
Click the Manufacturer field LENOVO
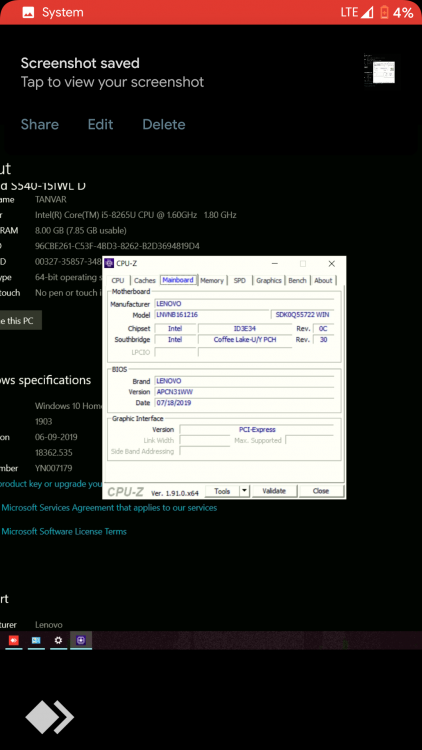click(244, 304)
